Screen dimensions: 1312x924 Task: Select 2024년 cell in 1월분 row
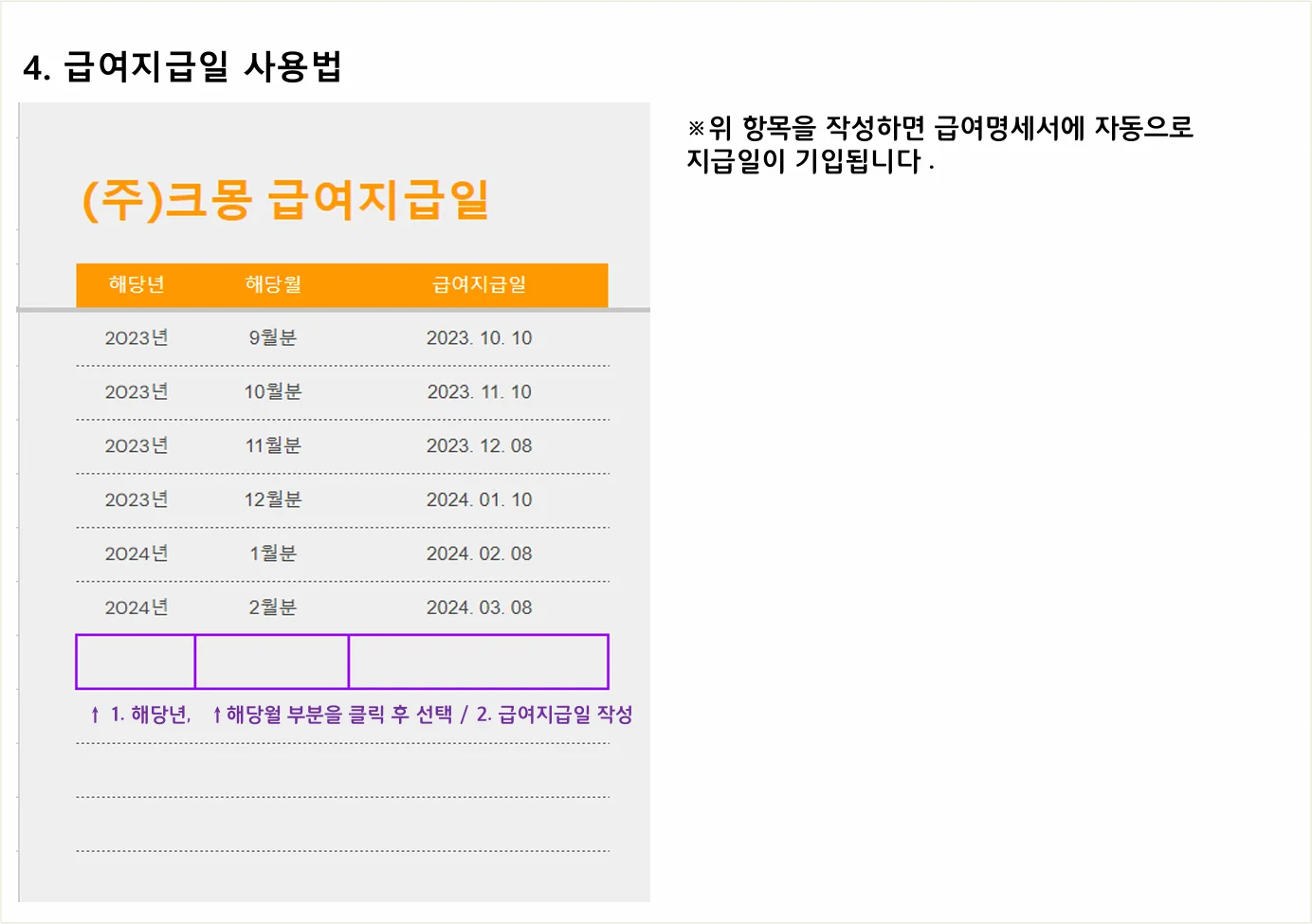point(137,554)
